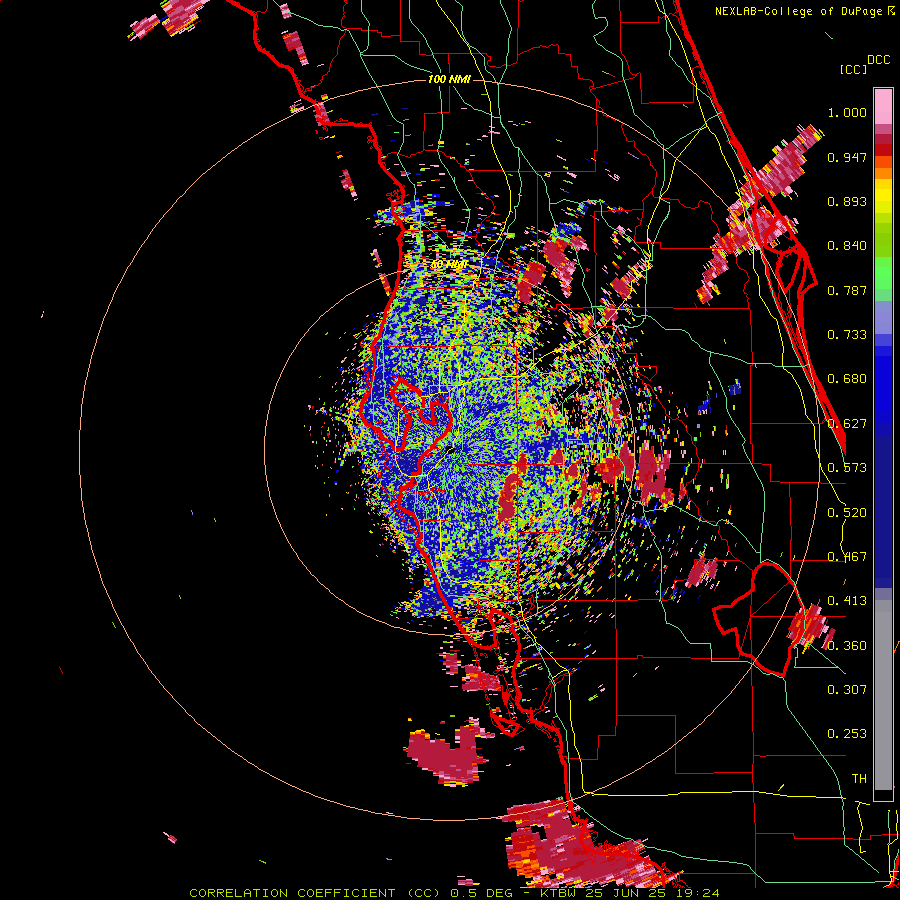This screenshot has width=900, height=900.
Task: Select the 0.947 scale value
Action: (x=847, y=157)
